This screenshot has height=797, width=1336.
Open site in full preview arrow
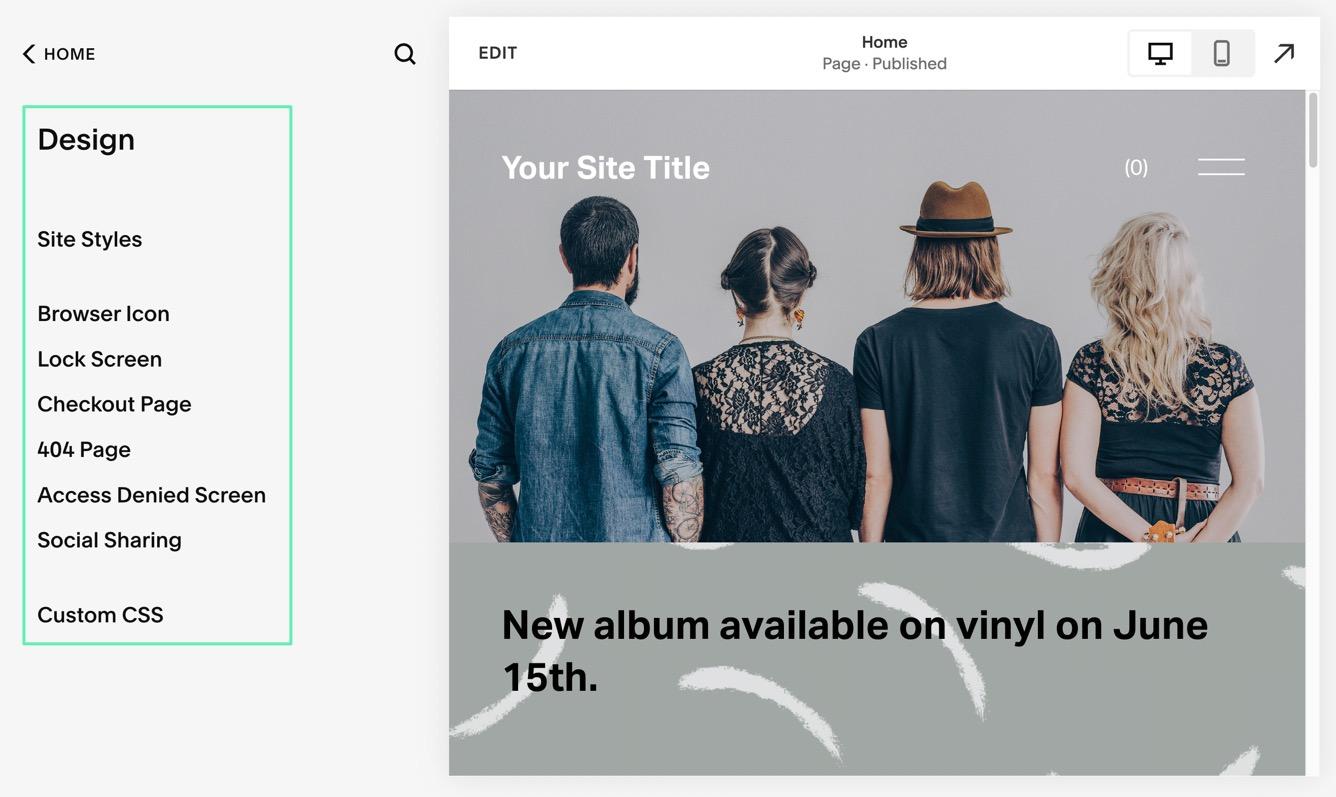pos(1284,53)
